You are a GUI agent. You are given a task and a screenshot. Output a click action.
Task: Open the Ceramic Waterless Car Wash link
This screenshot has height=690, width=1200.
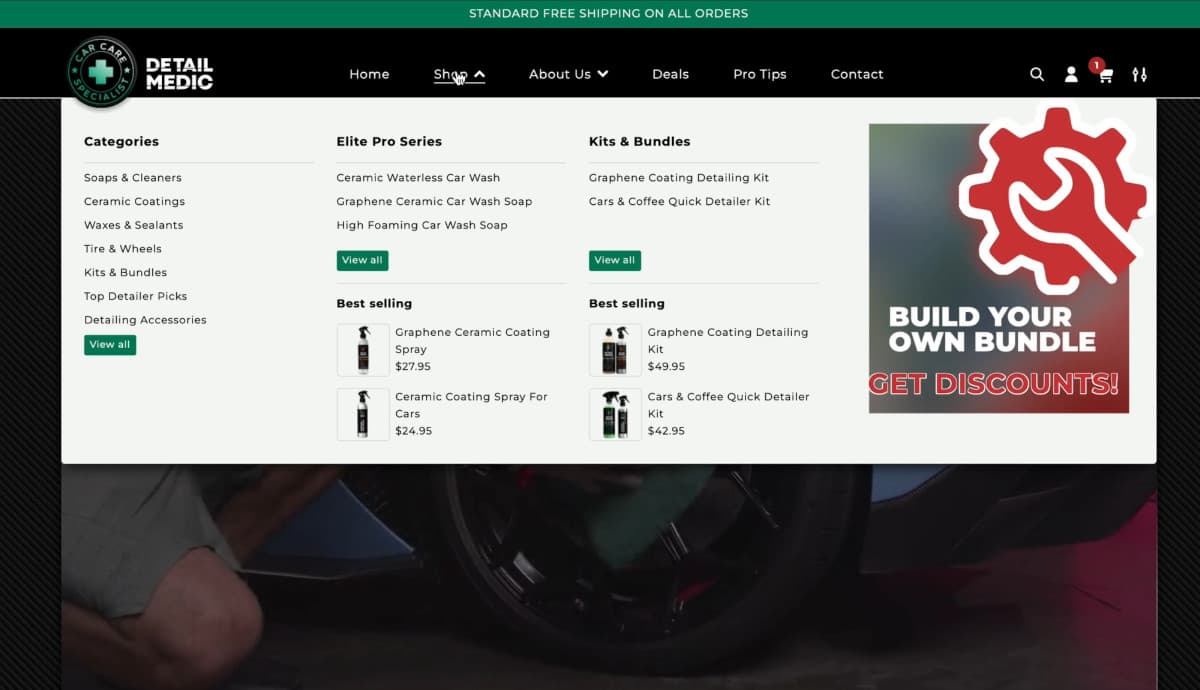(x=418, y=177)
